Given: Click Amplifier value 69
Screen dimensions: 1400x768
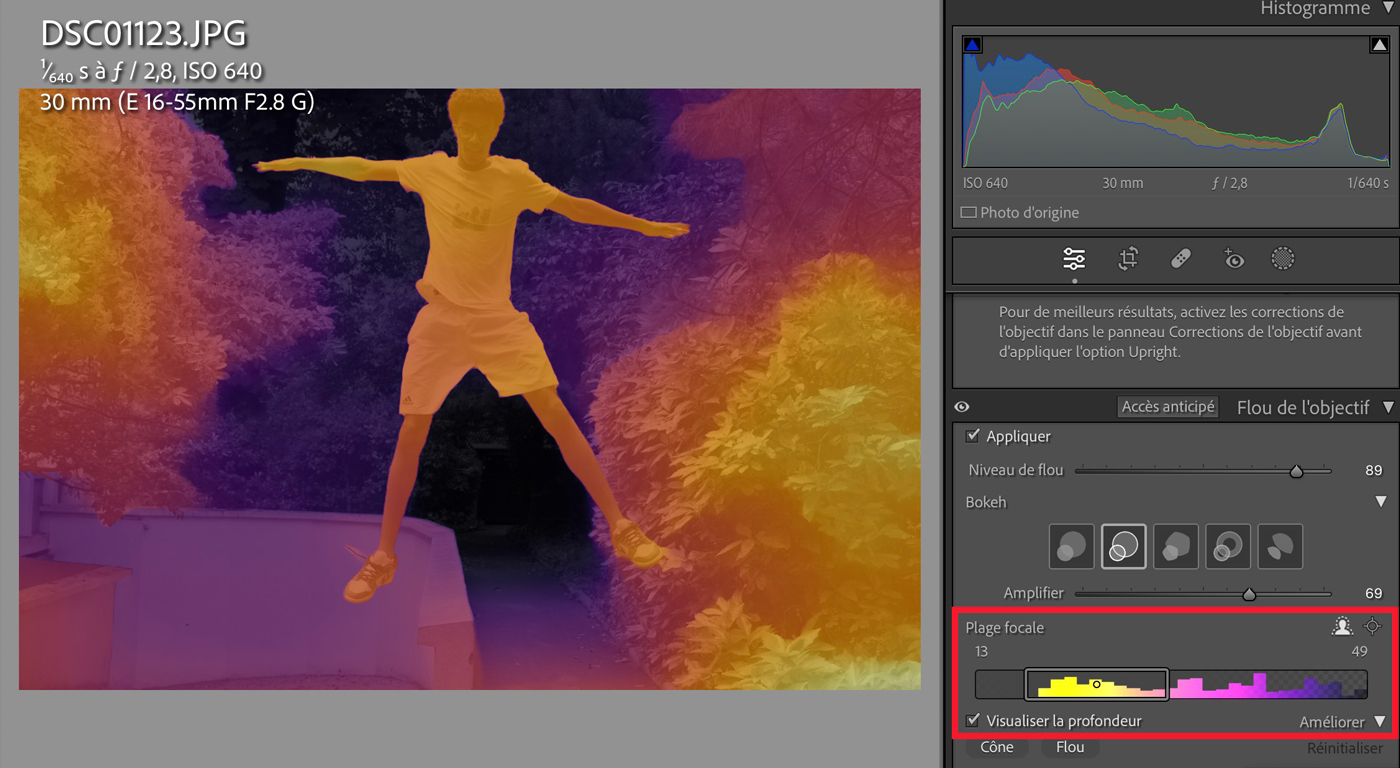Looking at the screenshot, I should pyautogui.click(x=1373, y=593).
